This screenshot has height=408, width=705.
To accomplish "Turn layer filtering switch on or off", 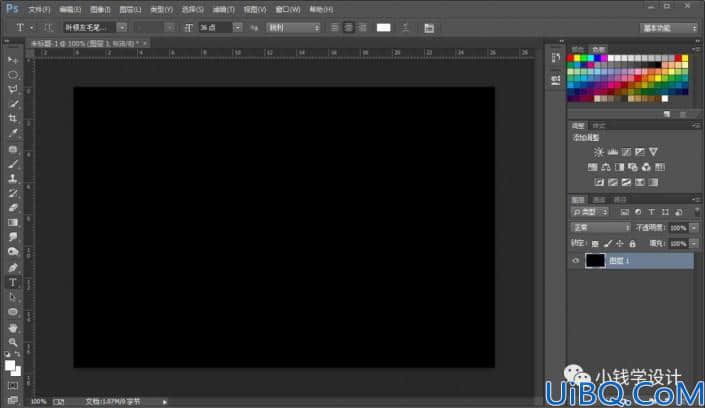I will pos(697,211).
